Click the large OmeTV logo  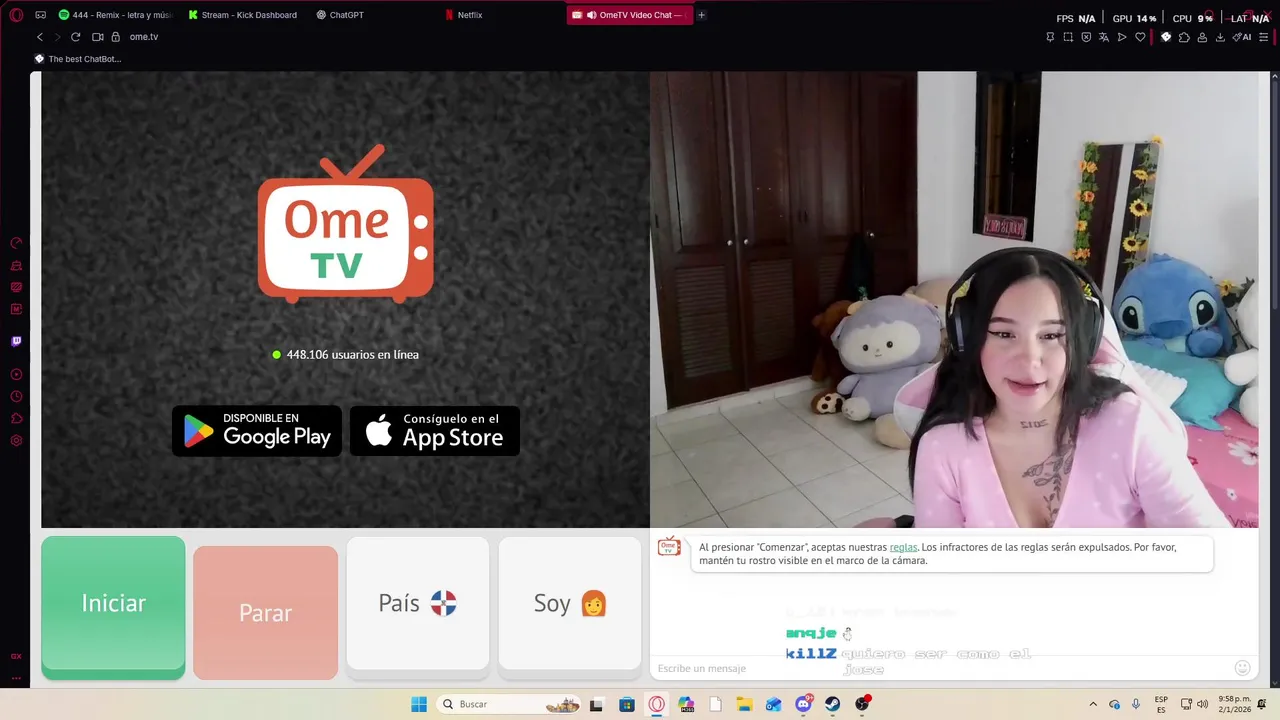coord(346,225)
